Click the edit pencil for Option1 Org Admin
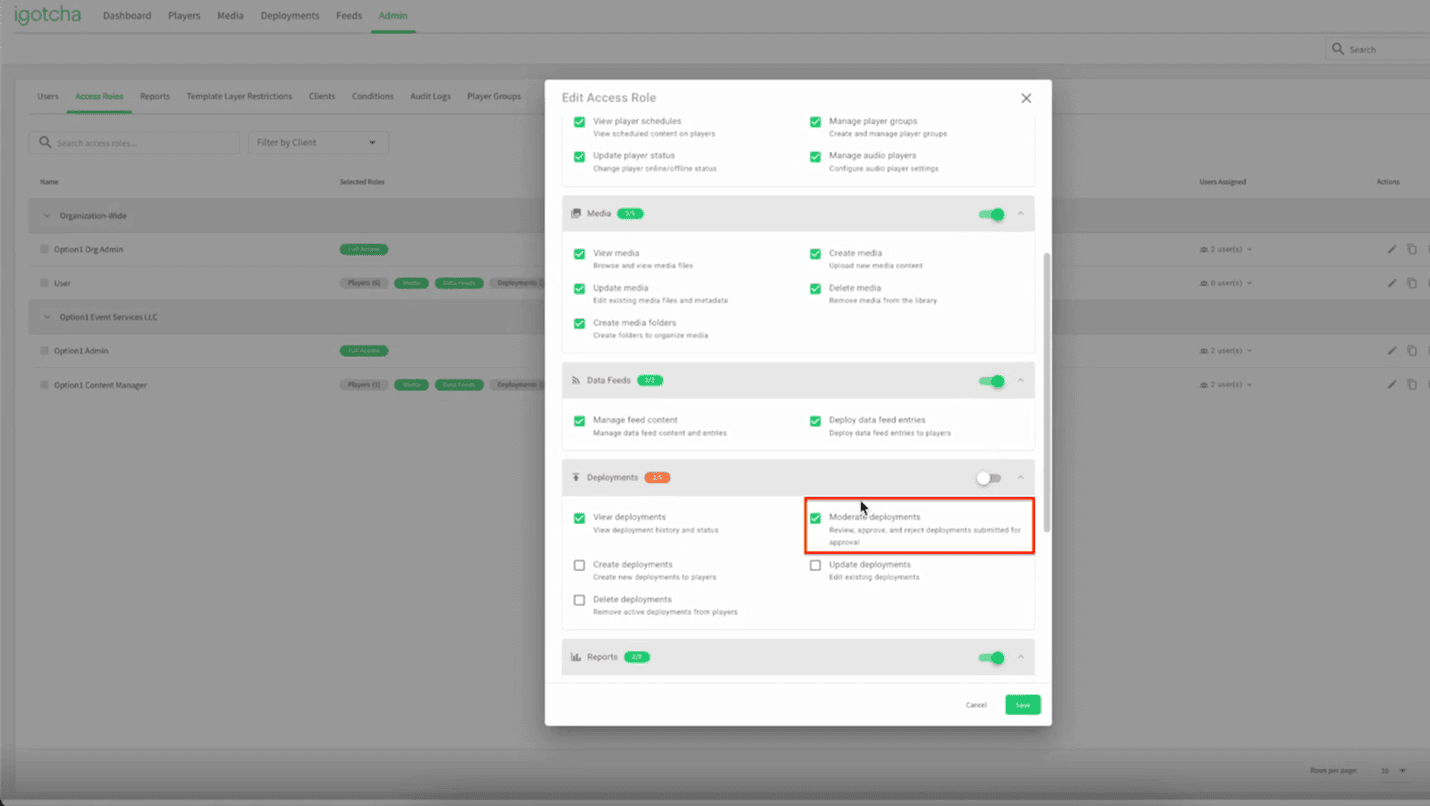This screenshot has height=806, width=1430. 1392,249
